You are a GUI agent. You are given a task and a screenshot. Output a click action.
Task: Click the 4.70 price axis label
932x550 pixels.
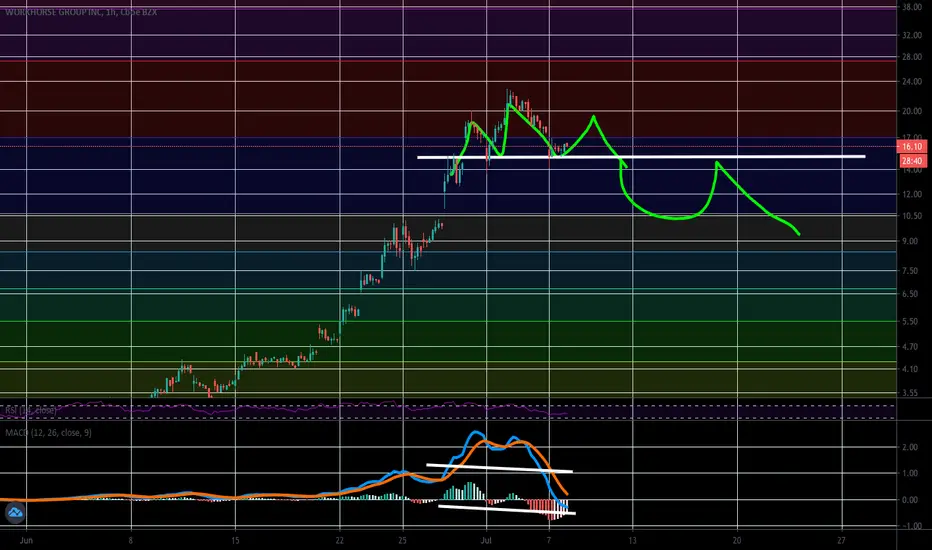[x=910, y=347]
